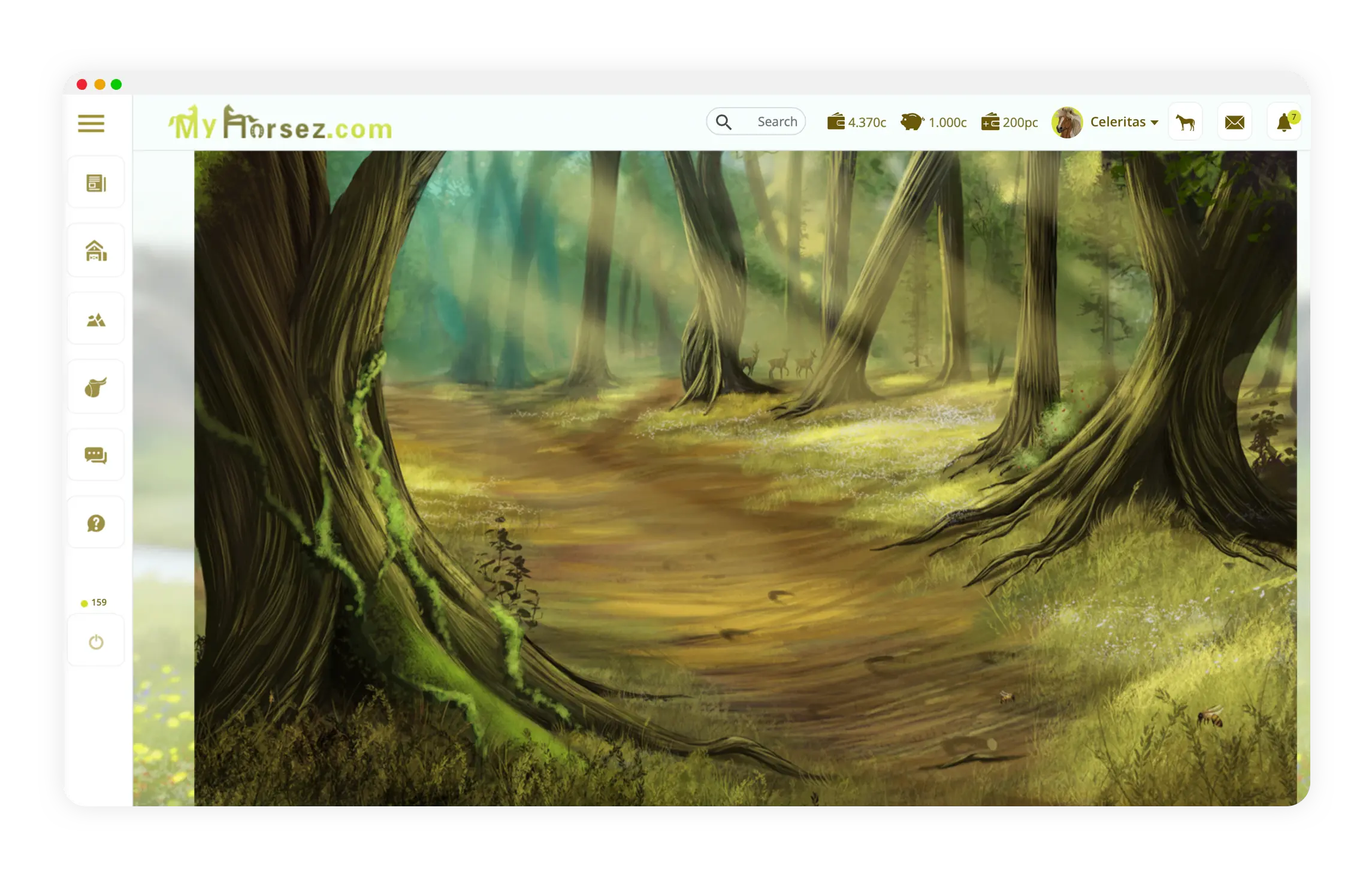Viewport: 1372px width, 877px height.
Task: Expand the Celeritas profile dropdown
Action: pos(1125,122)
